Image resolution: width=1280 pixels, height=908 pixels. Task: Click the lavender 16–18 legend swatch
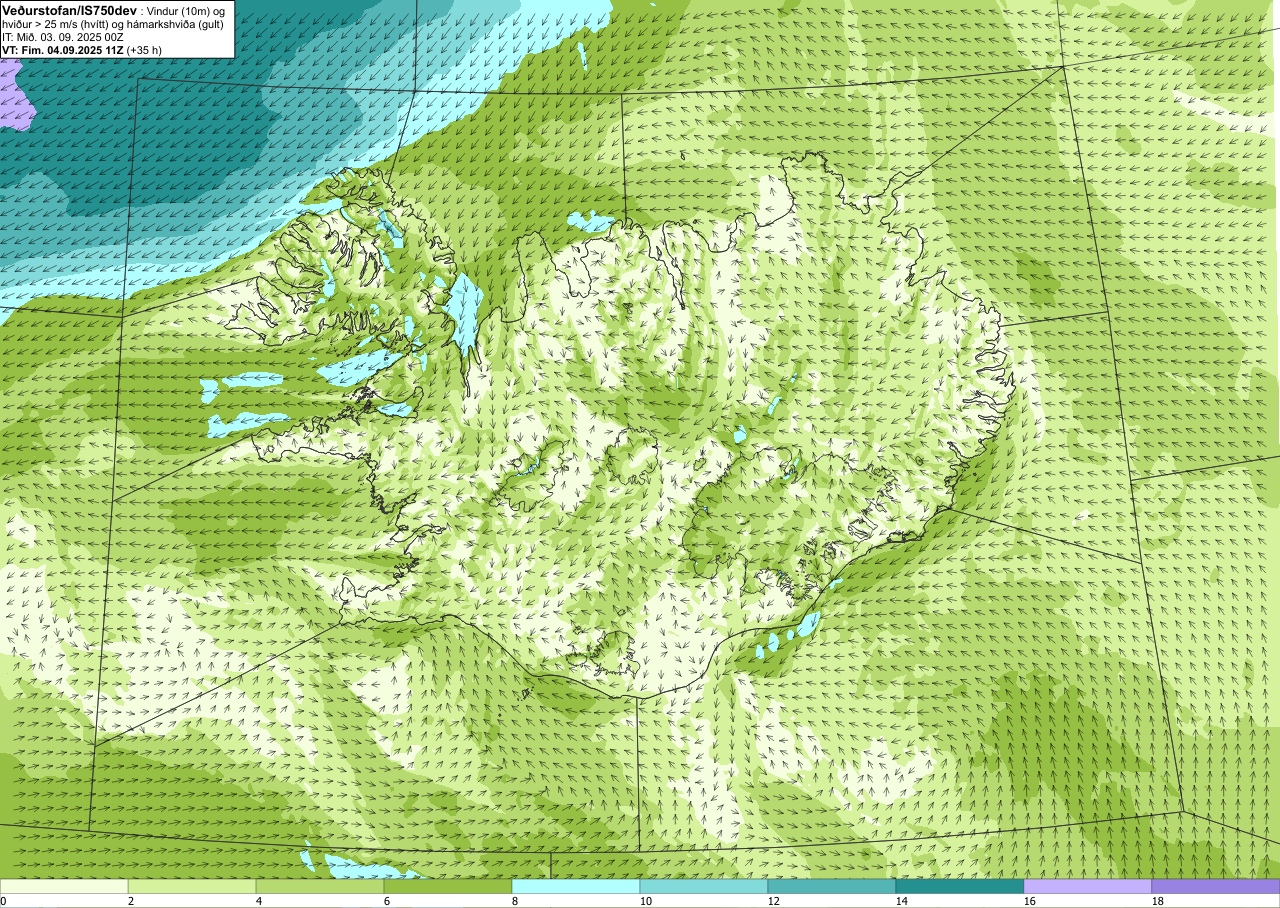[1088, 886]
